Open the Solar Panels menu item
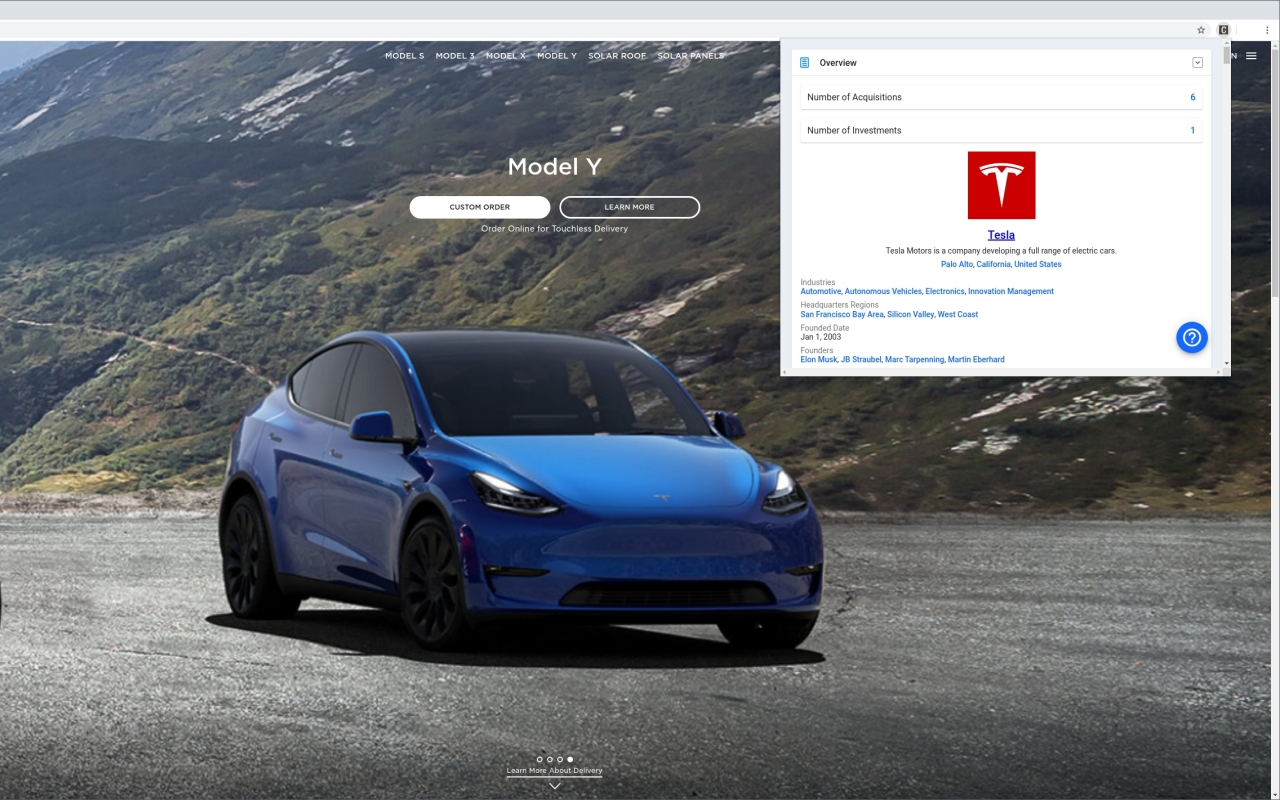The width and height of the screenshot is (1280, 800). tap(690, 56)
